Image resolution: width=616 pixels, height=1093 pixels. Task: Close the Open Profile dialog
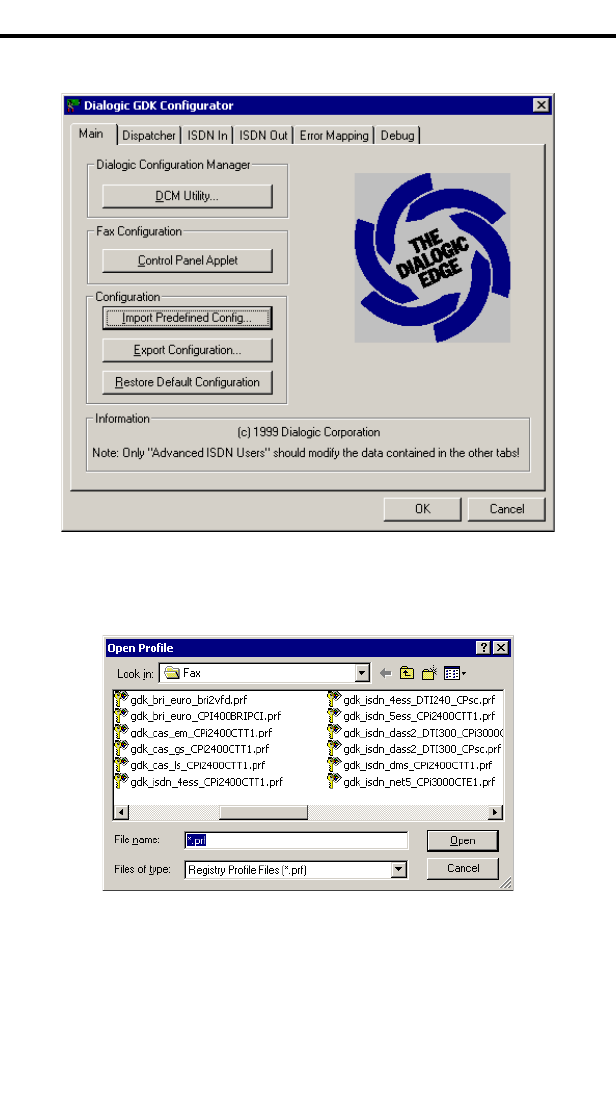501,648
